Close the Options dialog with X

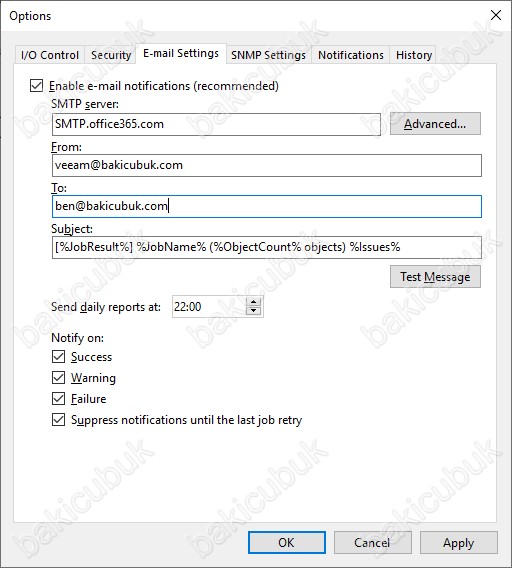(x=496, y=15)
